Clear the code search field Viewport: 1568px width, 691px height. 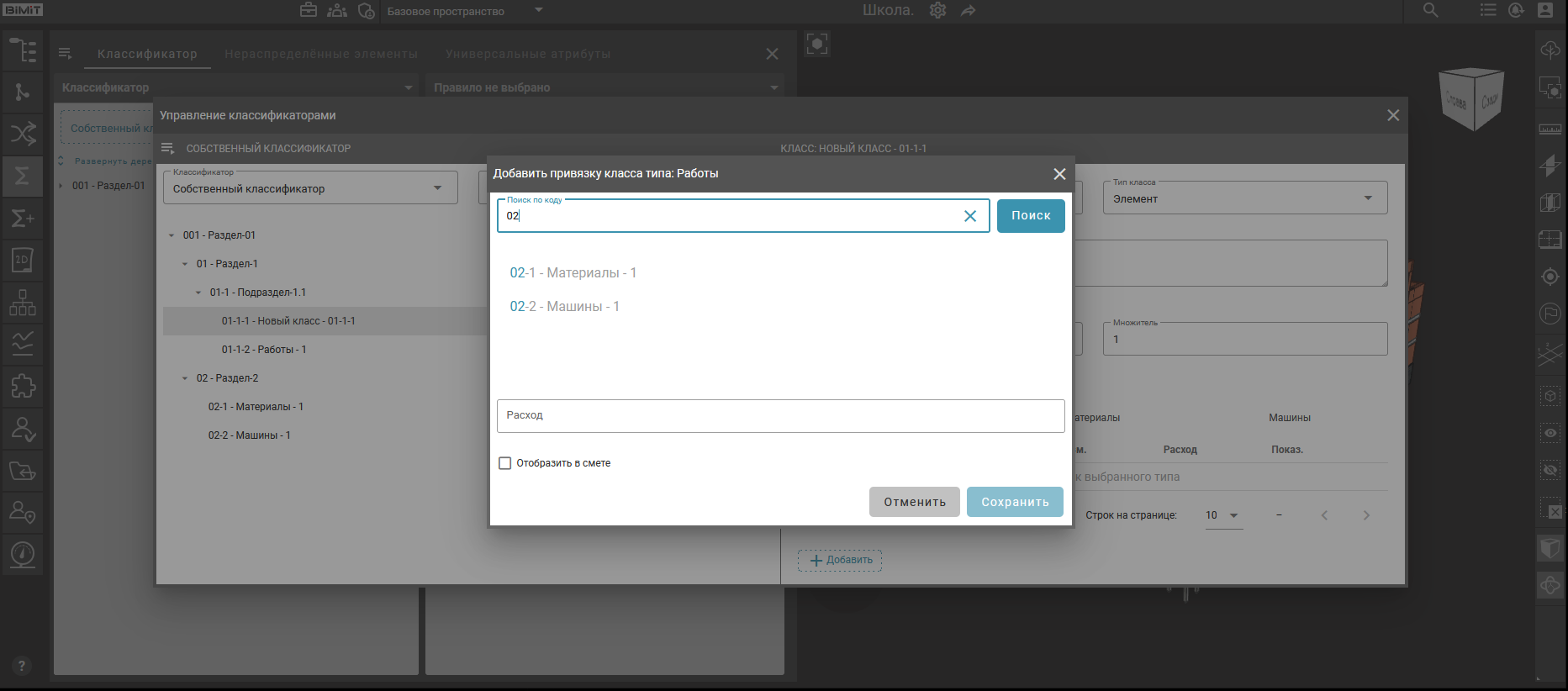[x=969, y=216]
